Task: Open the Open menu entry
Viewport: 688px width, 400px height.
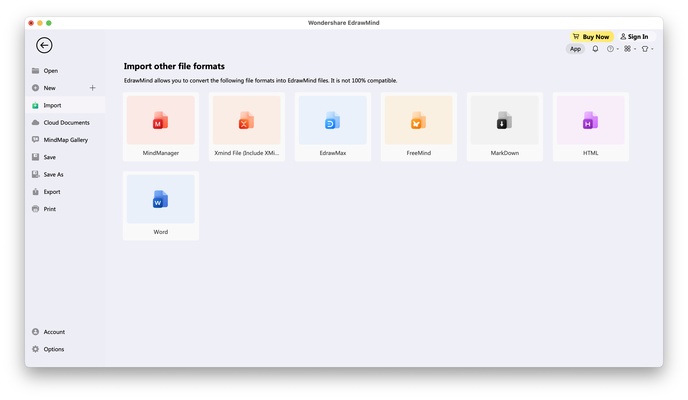Action: point(65,71)
